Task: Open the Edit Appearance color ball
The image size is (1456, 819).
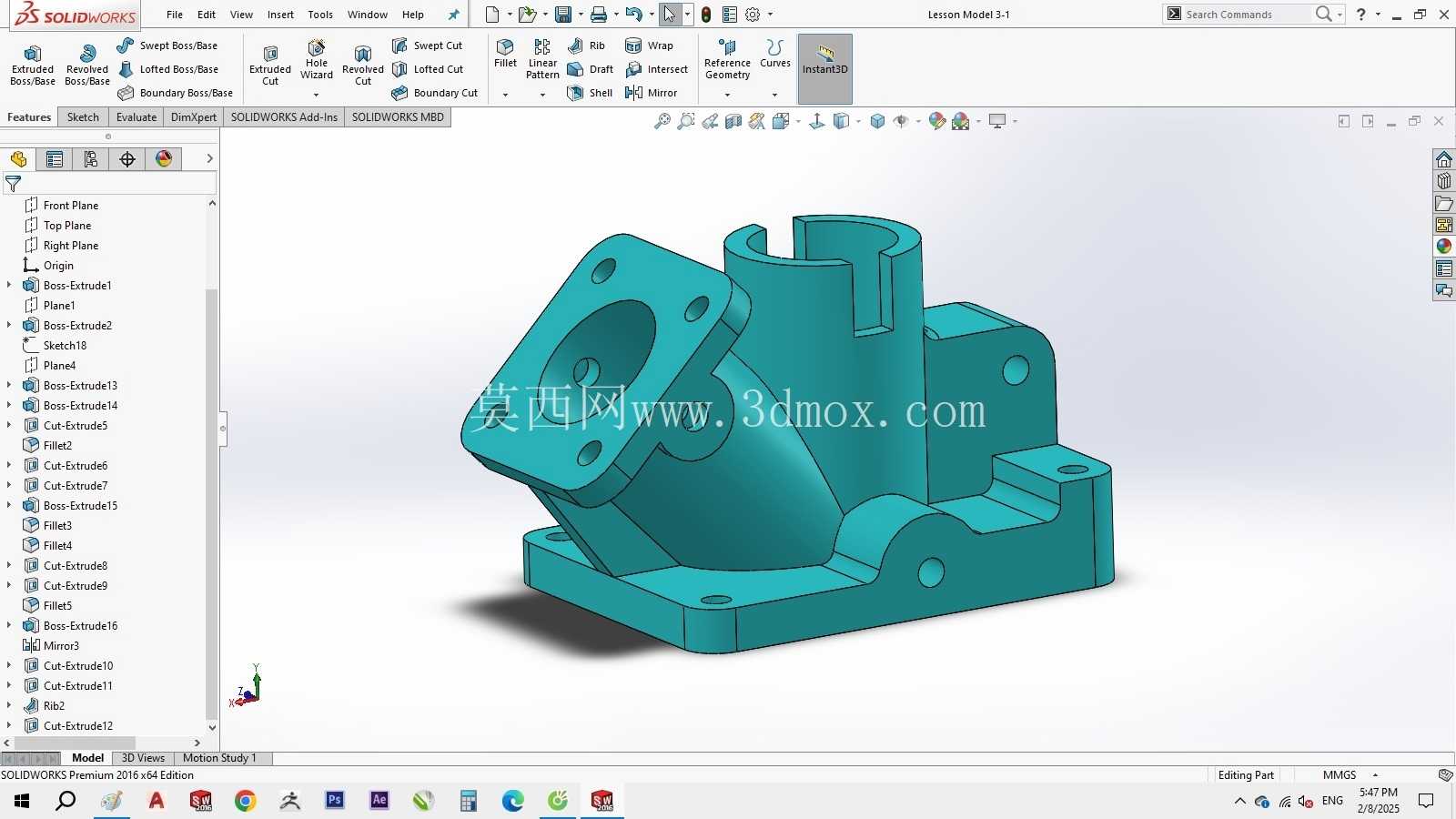Action: coord(937,121)
